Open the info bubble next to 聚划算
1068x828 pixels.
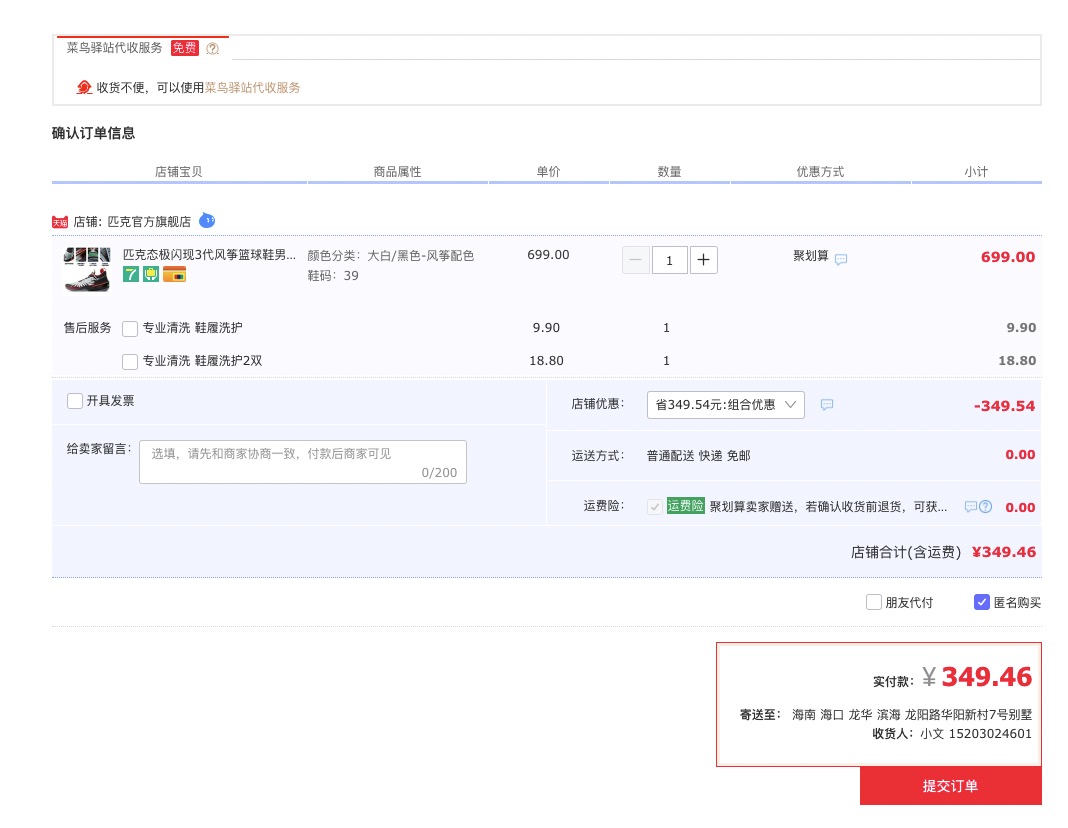[x=841, y=259]
